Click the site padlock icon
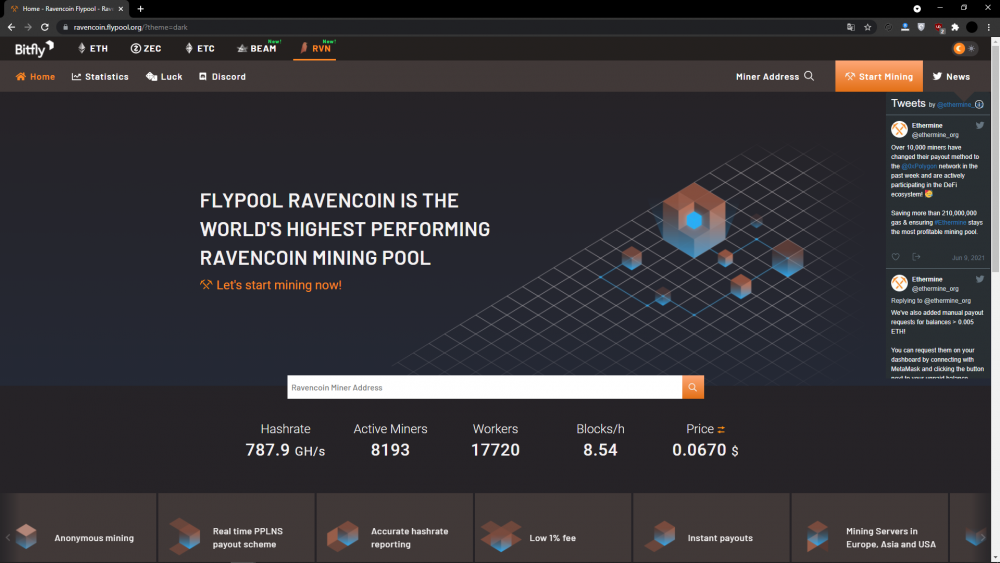Image resolution: width=1000 pixels, height=563 pixels. coord(65,27)
